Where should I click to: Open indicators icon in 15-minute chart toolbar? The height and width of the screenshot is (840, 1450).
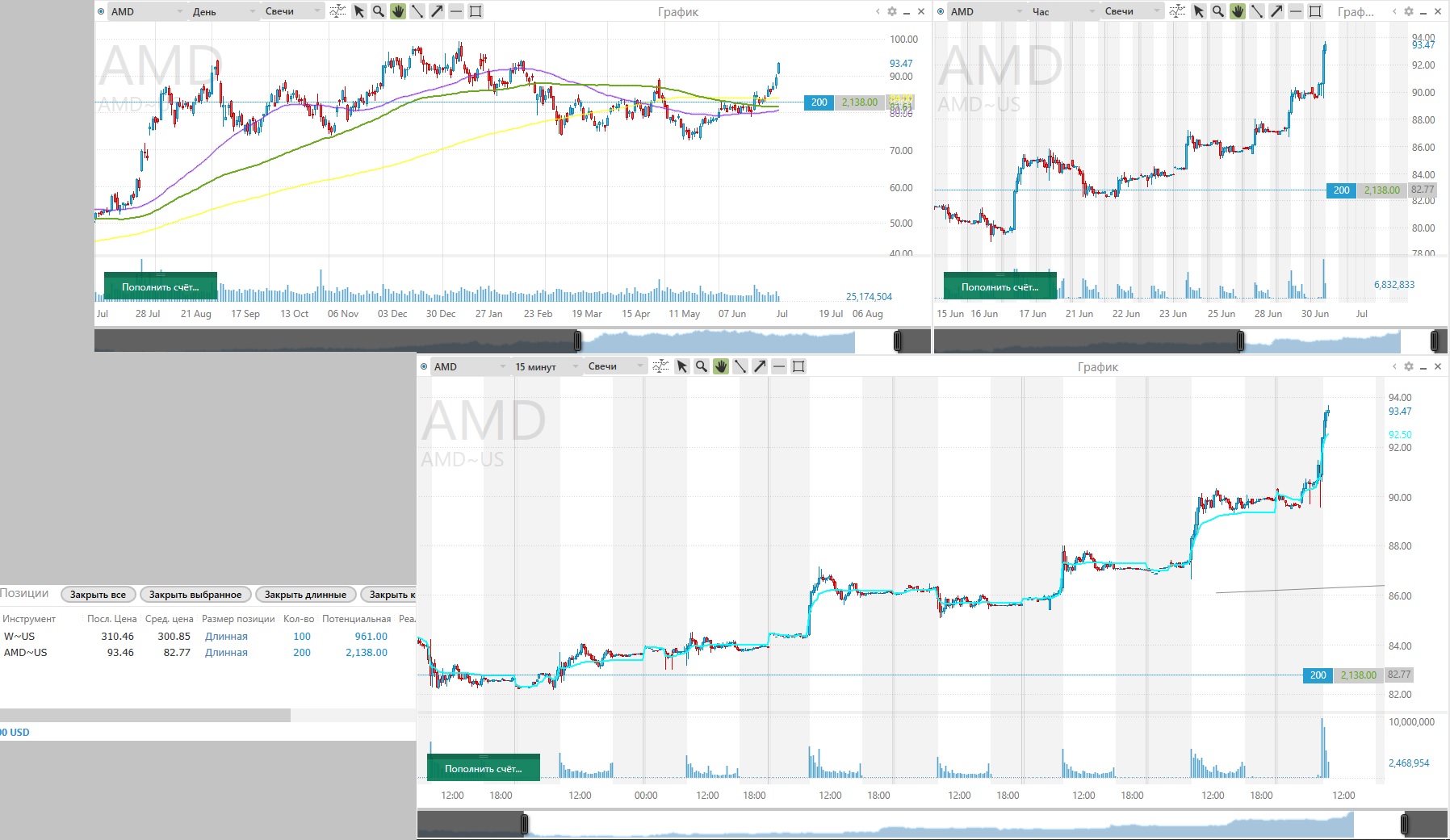click(660, 366)
